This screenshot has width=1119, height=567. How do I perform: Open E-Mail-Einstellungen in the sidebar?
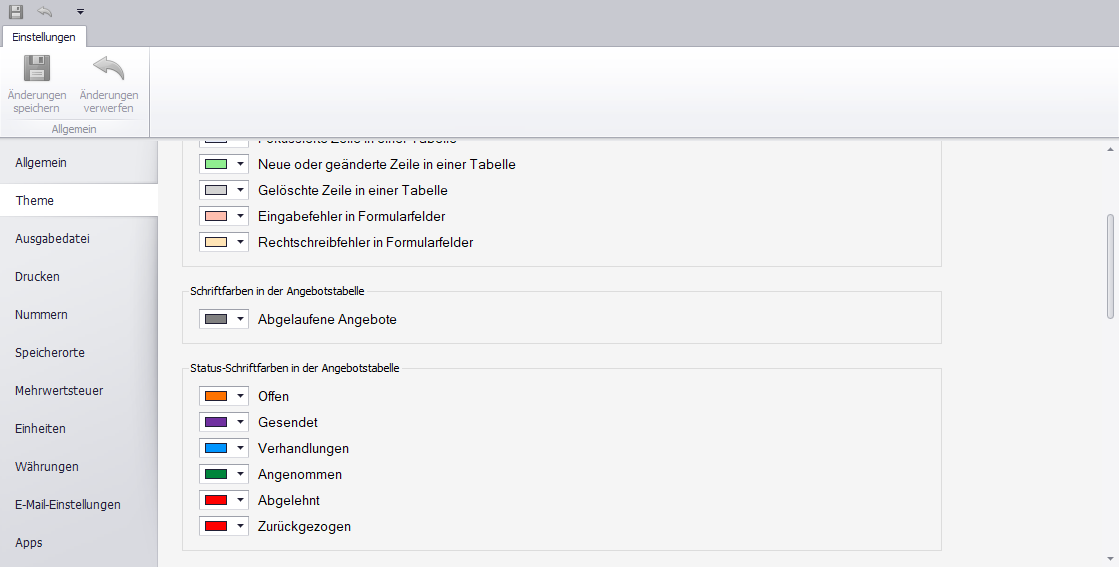click(x=68, y=504)
